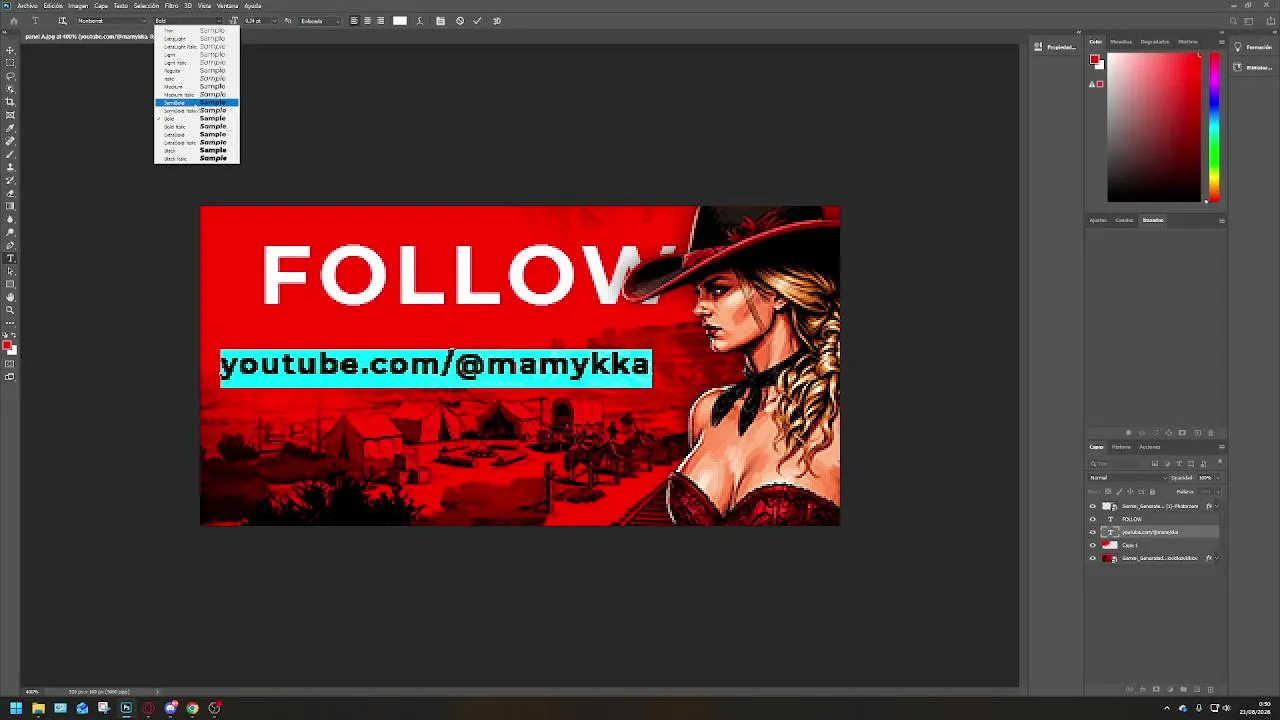Select the Eyedropper tool
Viewport: 1280px width, 720px height.
[x=10, y=128]
